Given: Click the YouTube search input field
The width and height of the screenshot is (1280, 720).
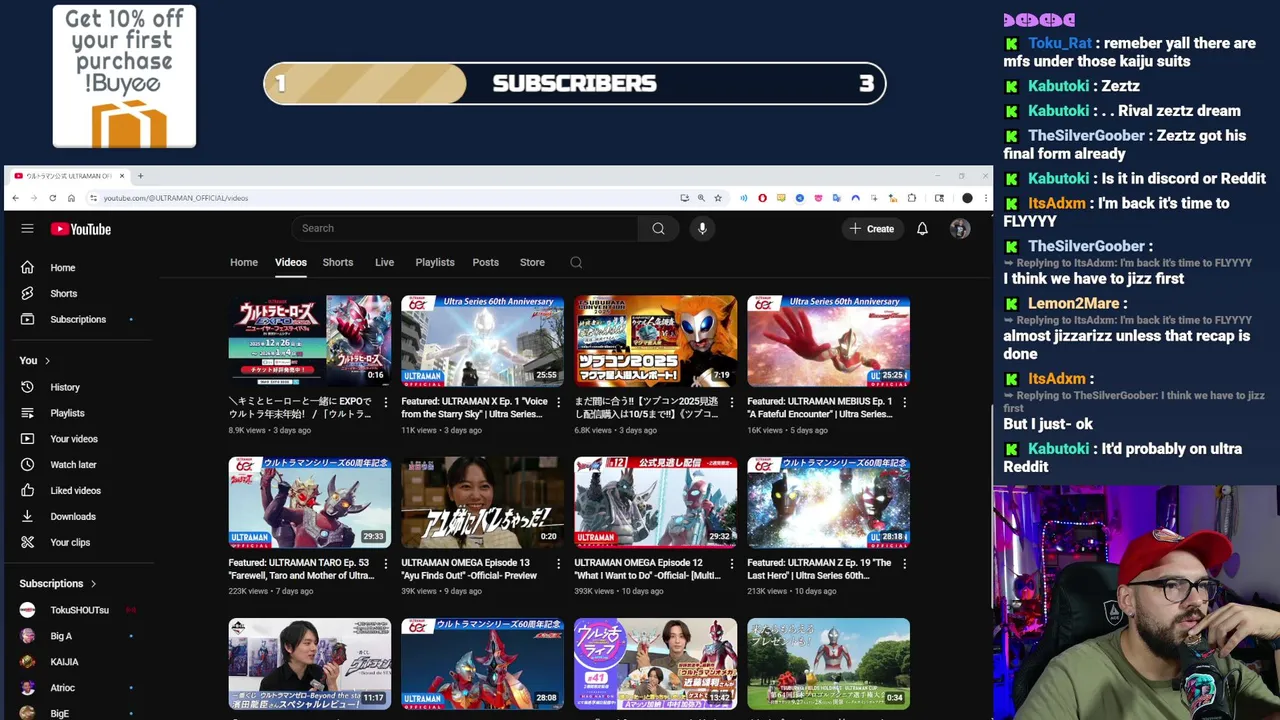Looking at the screenshot, I should coord(465,229).
